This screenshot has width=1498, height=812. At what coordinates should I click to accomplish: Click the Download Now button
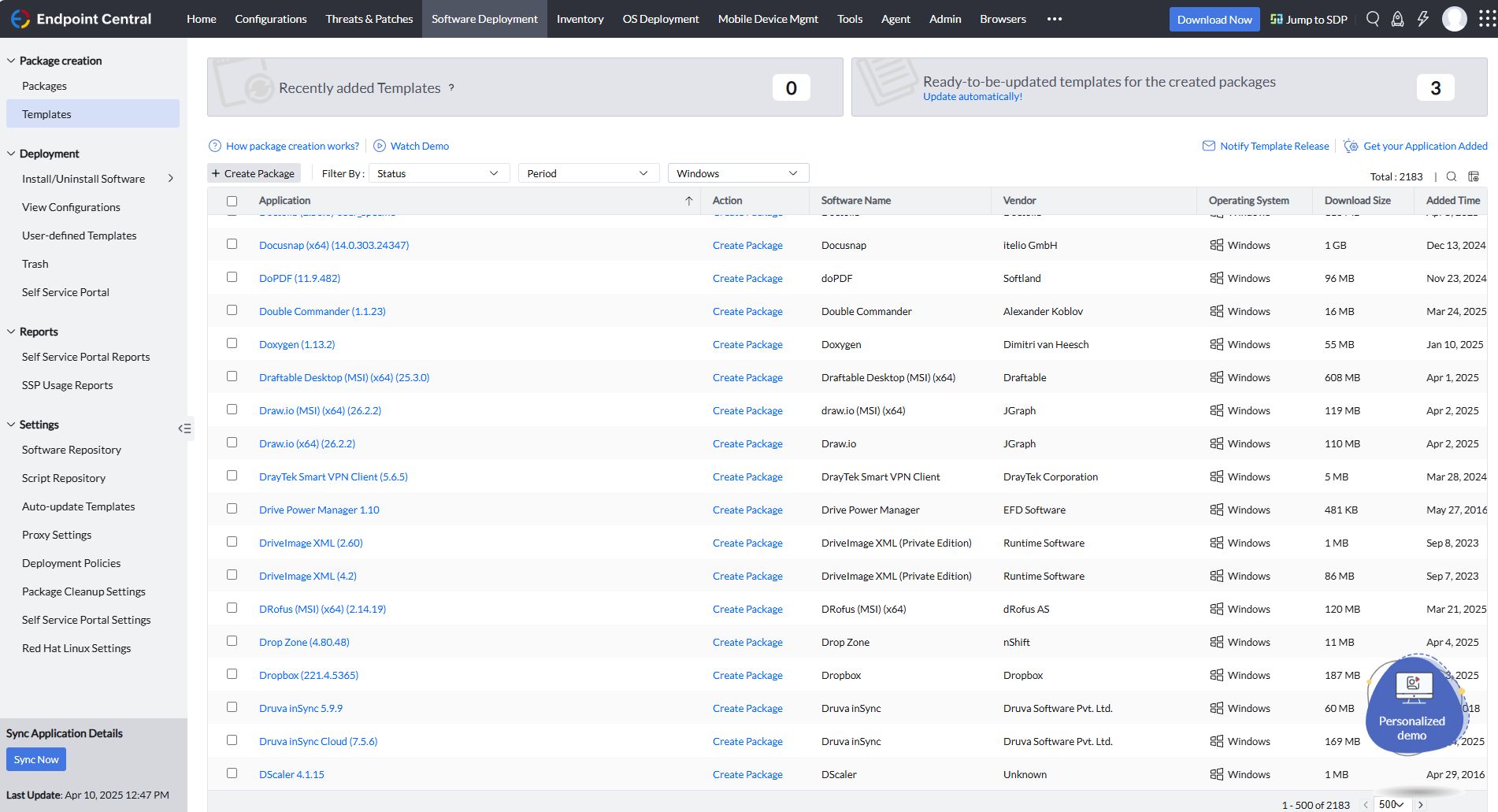[1214, 20]
